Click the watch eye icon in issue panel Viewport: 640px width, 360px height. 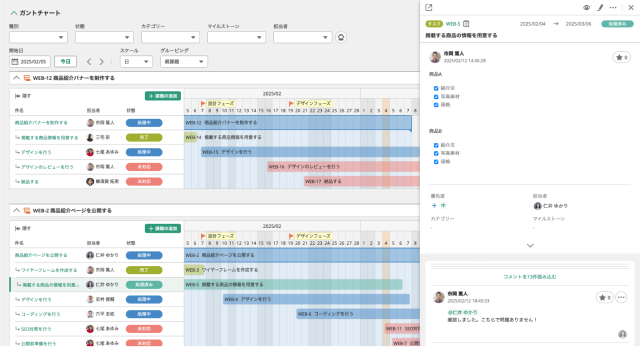coord(587,7)
